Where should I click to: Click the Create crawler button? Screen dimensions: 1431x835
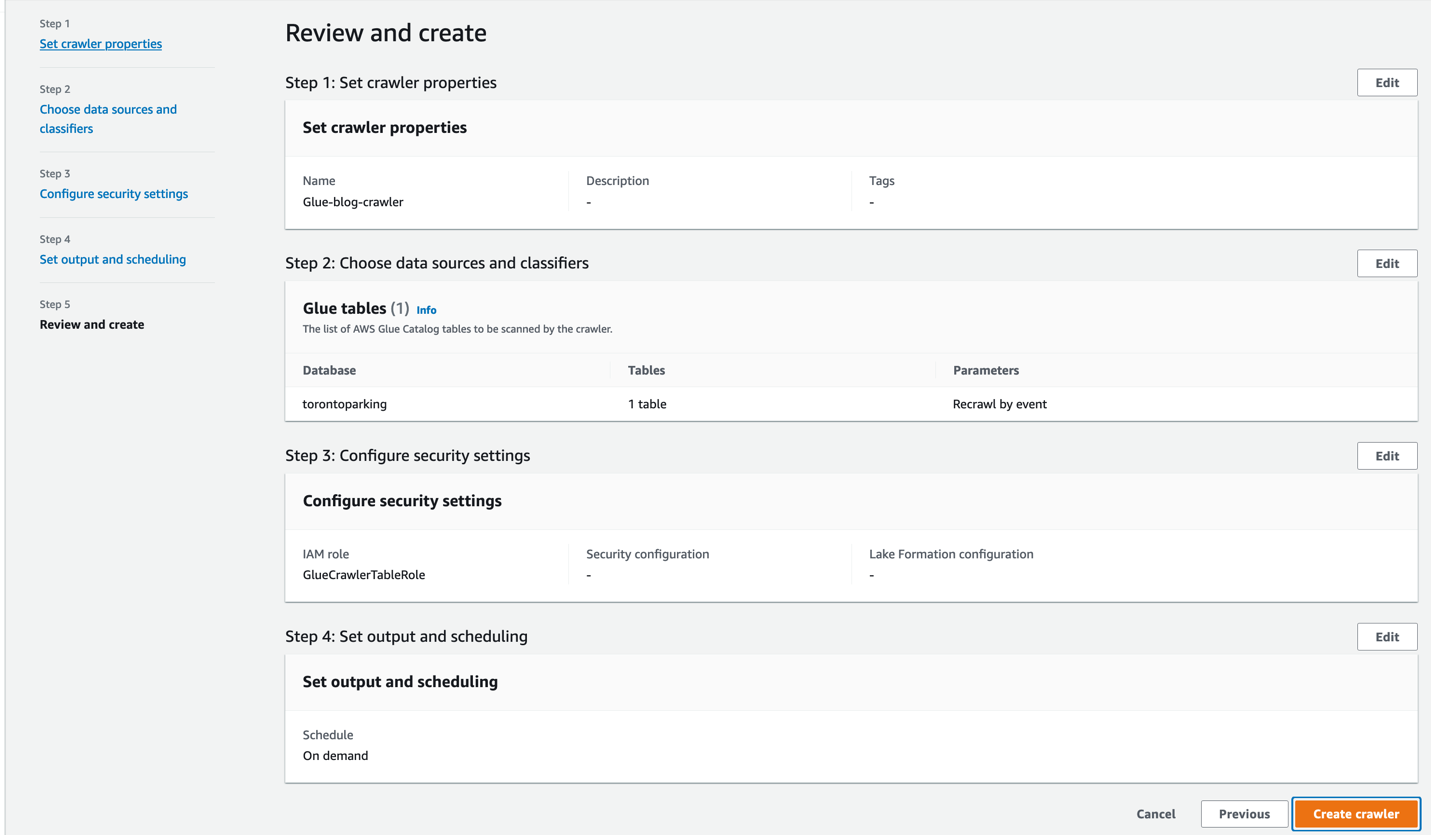pos(1355,814)
